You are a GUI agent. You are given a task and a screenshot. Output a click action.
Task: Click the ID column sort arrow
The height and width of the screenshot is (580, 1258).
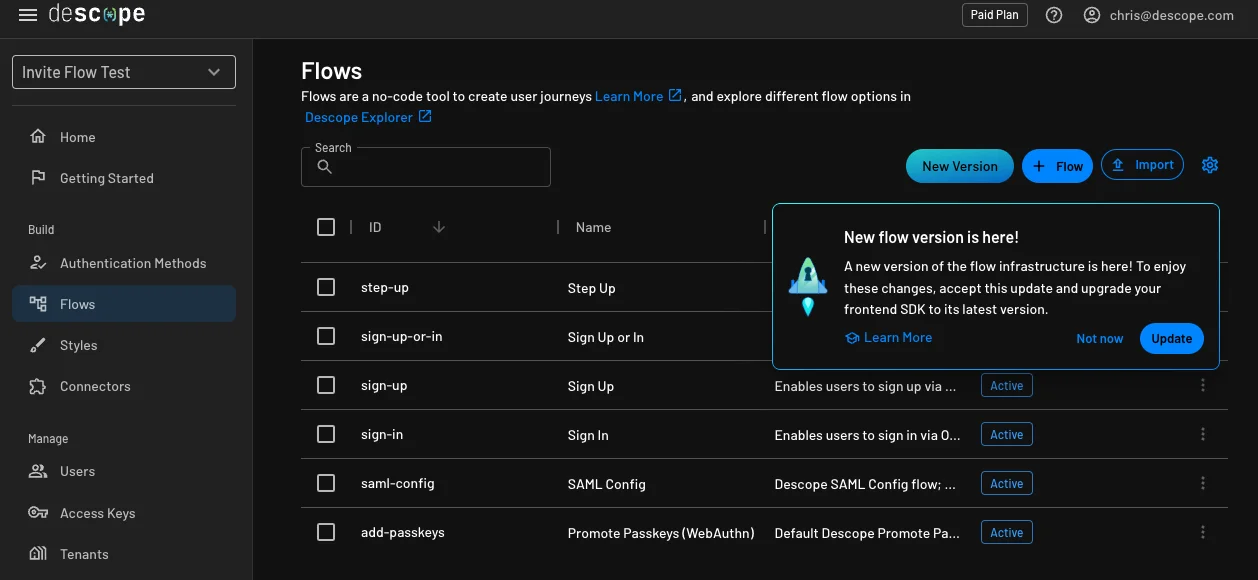click(438, 227)
